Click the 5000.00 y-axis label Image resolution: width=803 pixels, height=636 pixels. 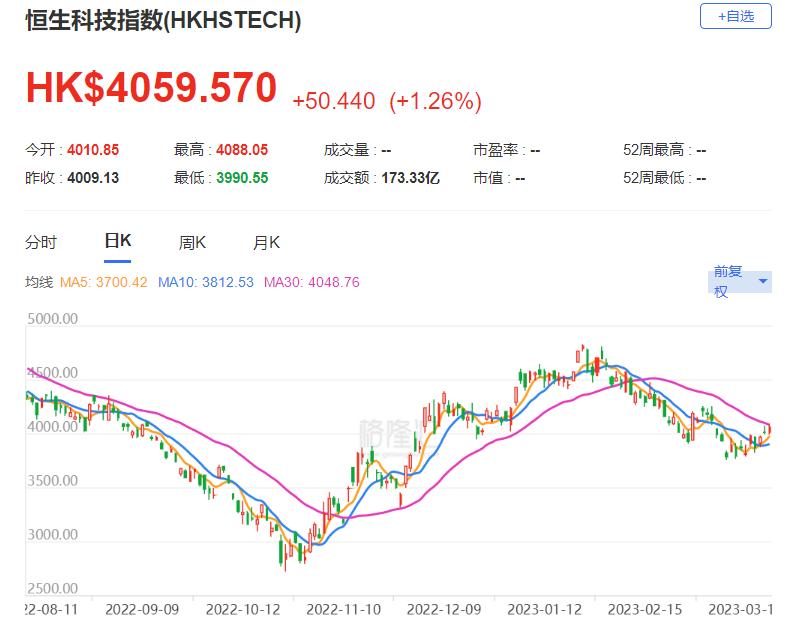point(52,319)
